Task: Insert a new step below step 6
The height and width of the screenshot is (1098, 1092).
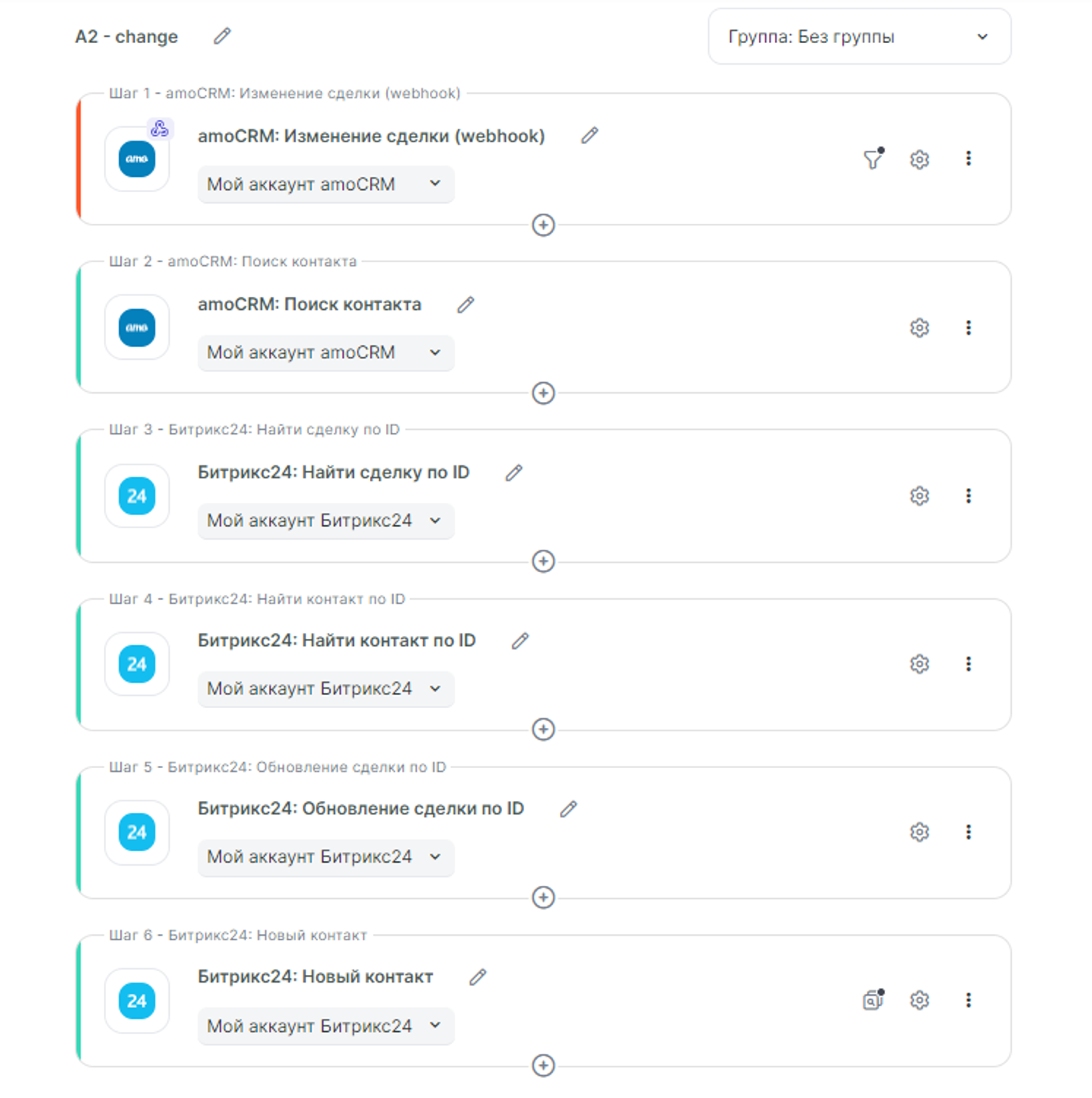Action: [x=544, y=1066]
